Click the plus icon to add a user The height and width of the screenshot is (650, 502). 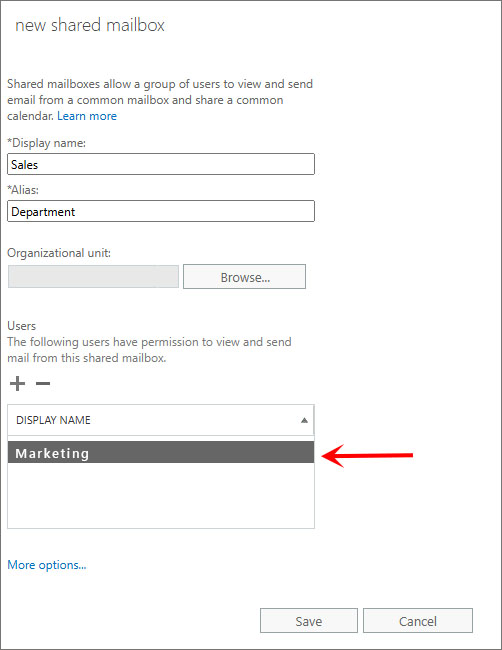(x=17, y=383)
